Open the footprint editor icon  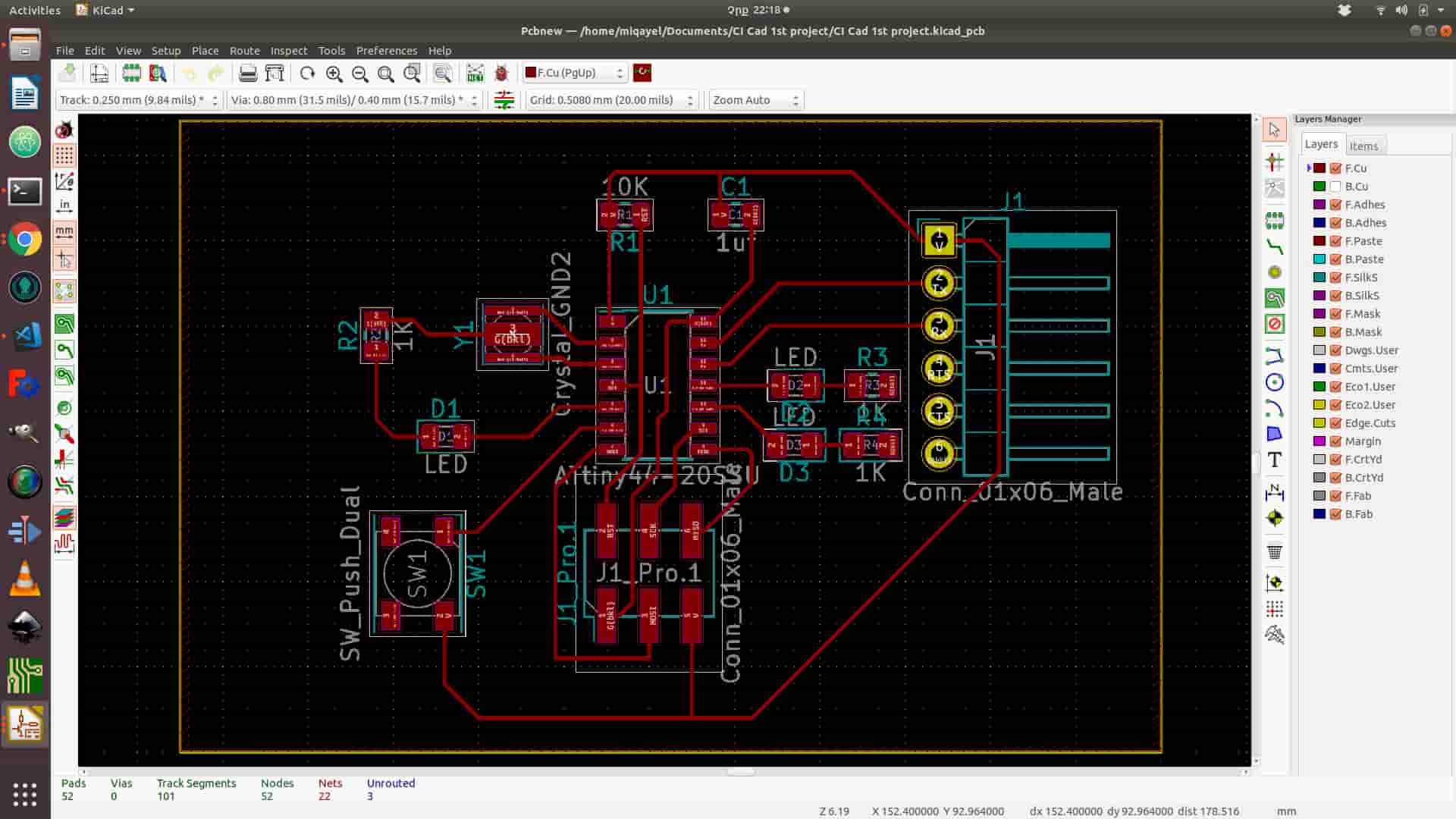coord(131,74)
